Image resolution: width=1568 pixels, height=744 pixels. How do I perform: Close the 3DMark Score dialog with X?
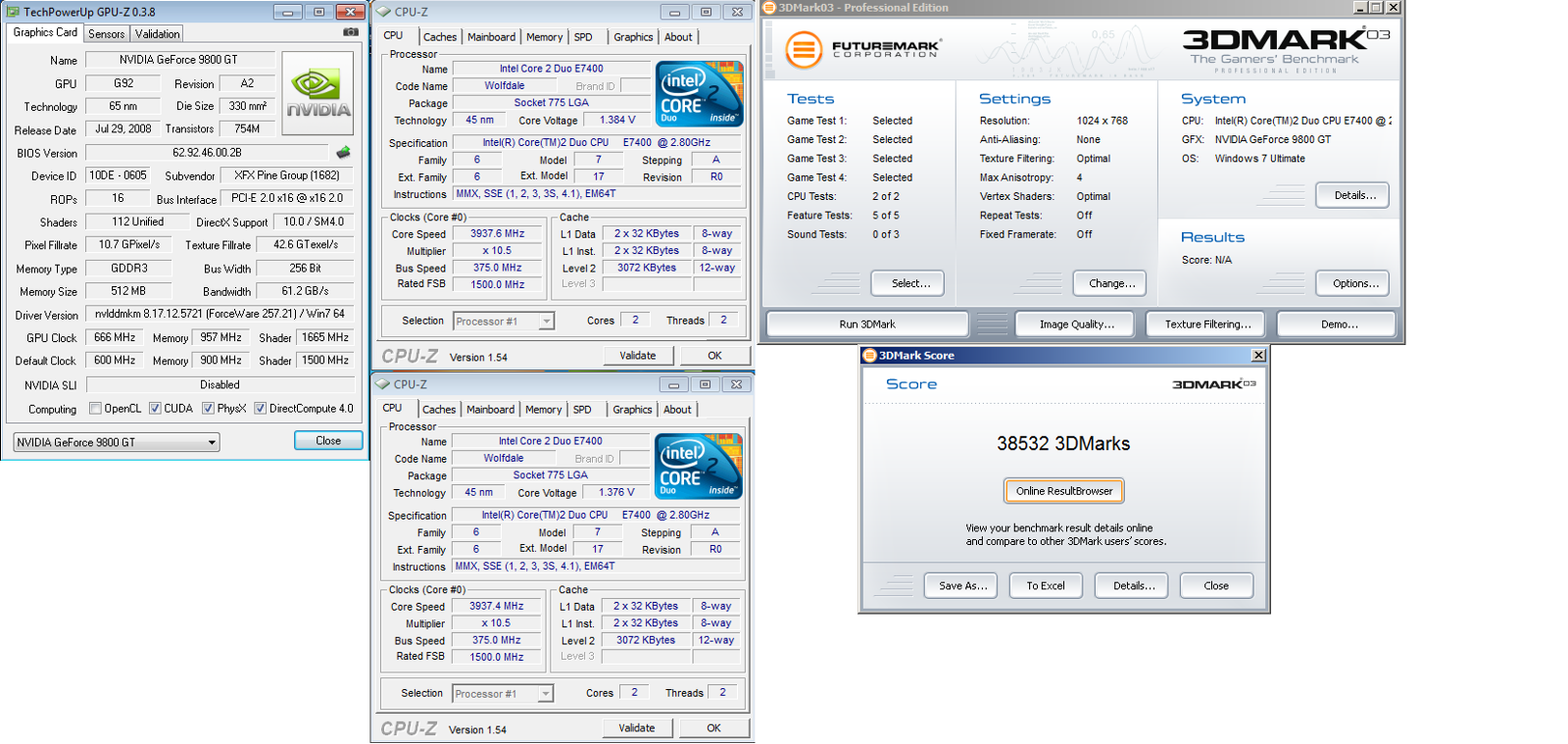point(1258,355)
